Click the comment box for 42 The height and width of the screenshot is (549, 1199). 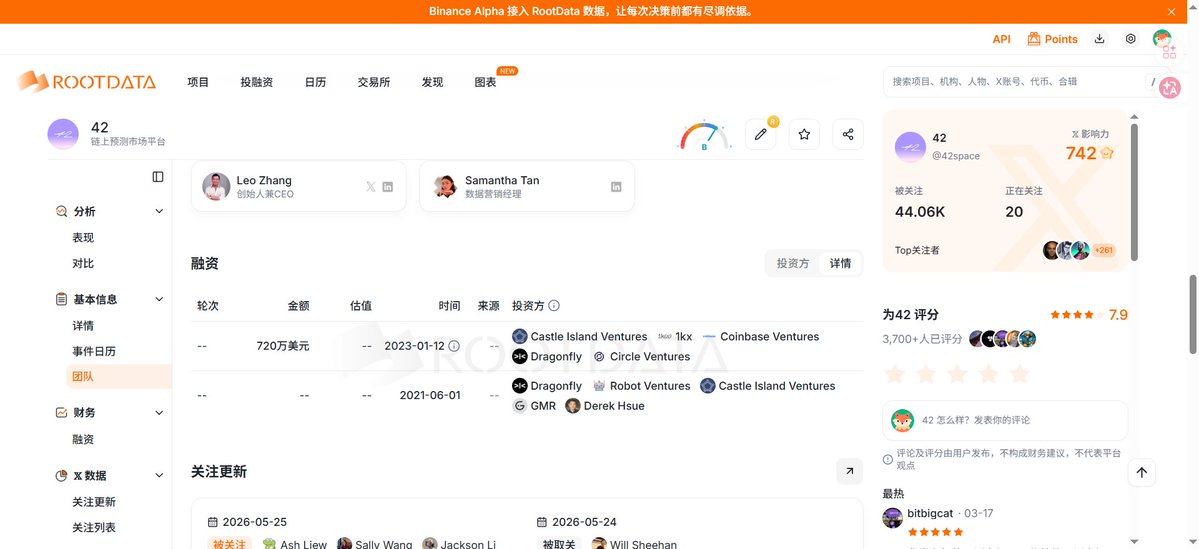coord(1005,420)
